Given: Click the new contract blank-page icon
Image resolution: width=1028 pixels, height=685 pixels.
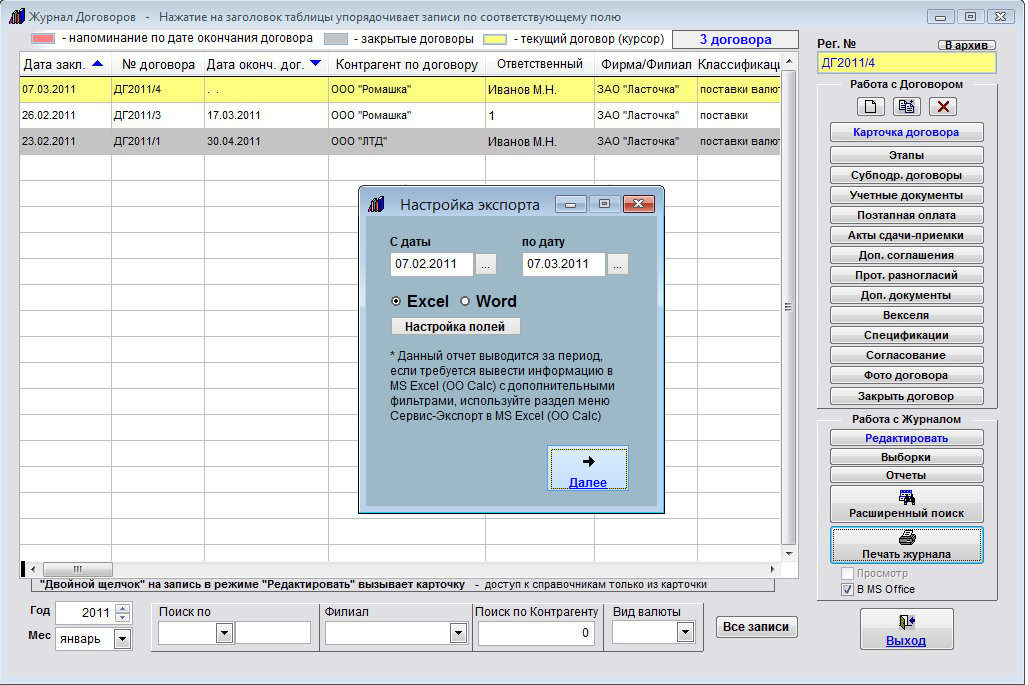Looking at the screenshot, I should 870,106.
